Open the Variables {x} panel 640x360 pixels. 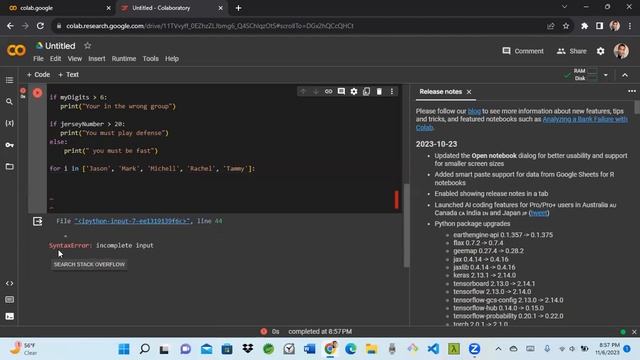[x=9, y=123]
